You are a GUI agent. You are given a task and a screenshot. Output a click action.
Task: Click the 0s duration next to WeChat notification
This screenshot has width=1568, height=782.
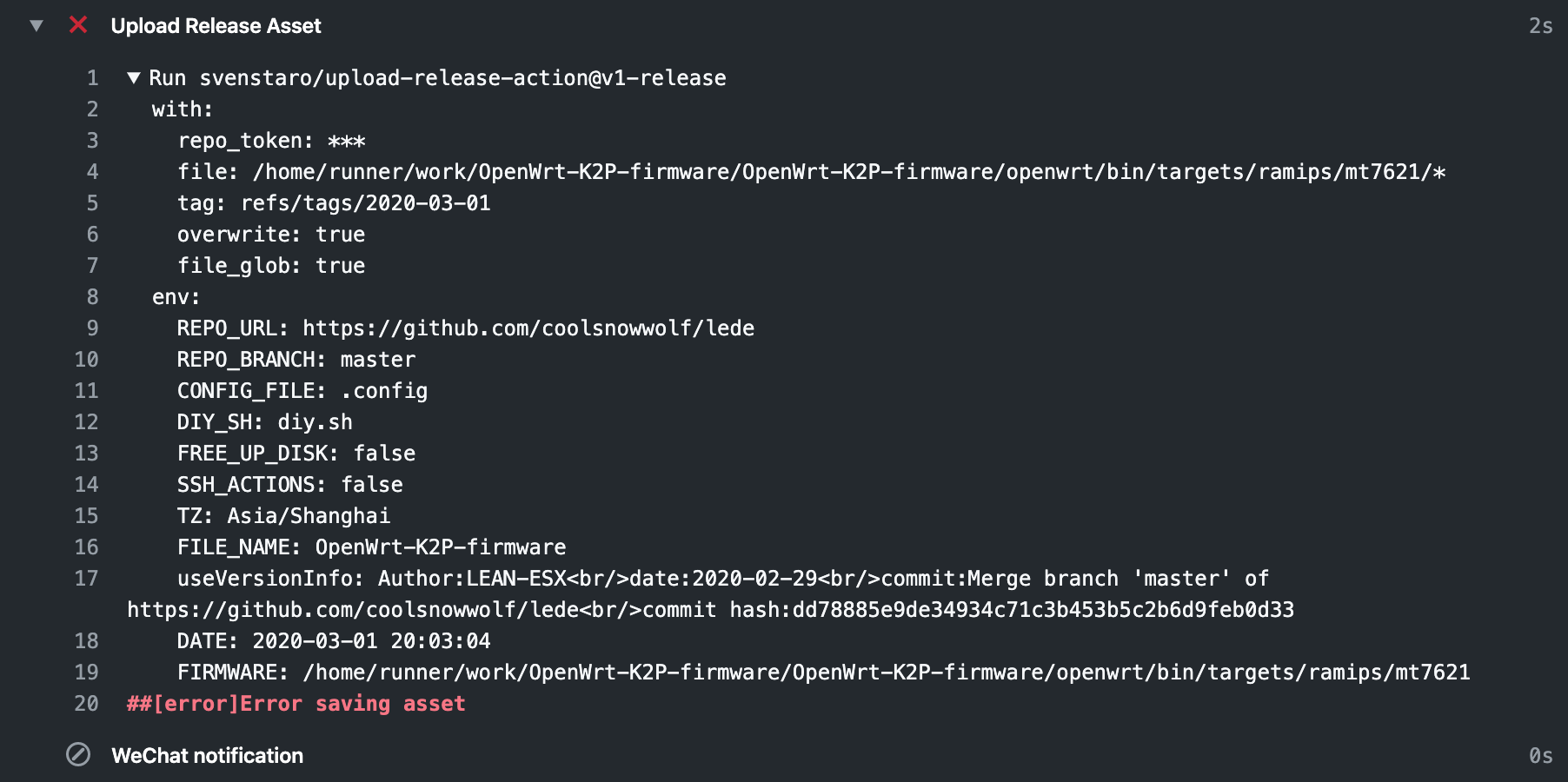click(1540, 755)
